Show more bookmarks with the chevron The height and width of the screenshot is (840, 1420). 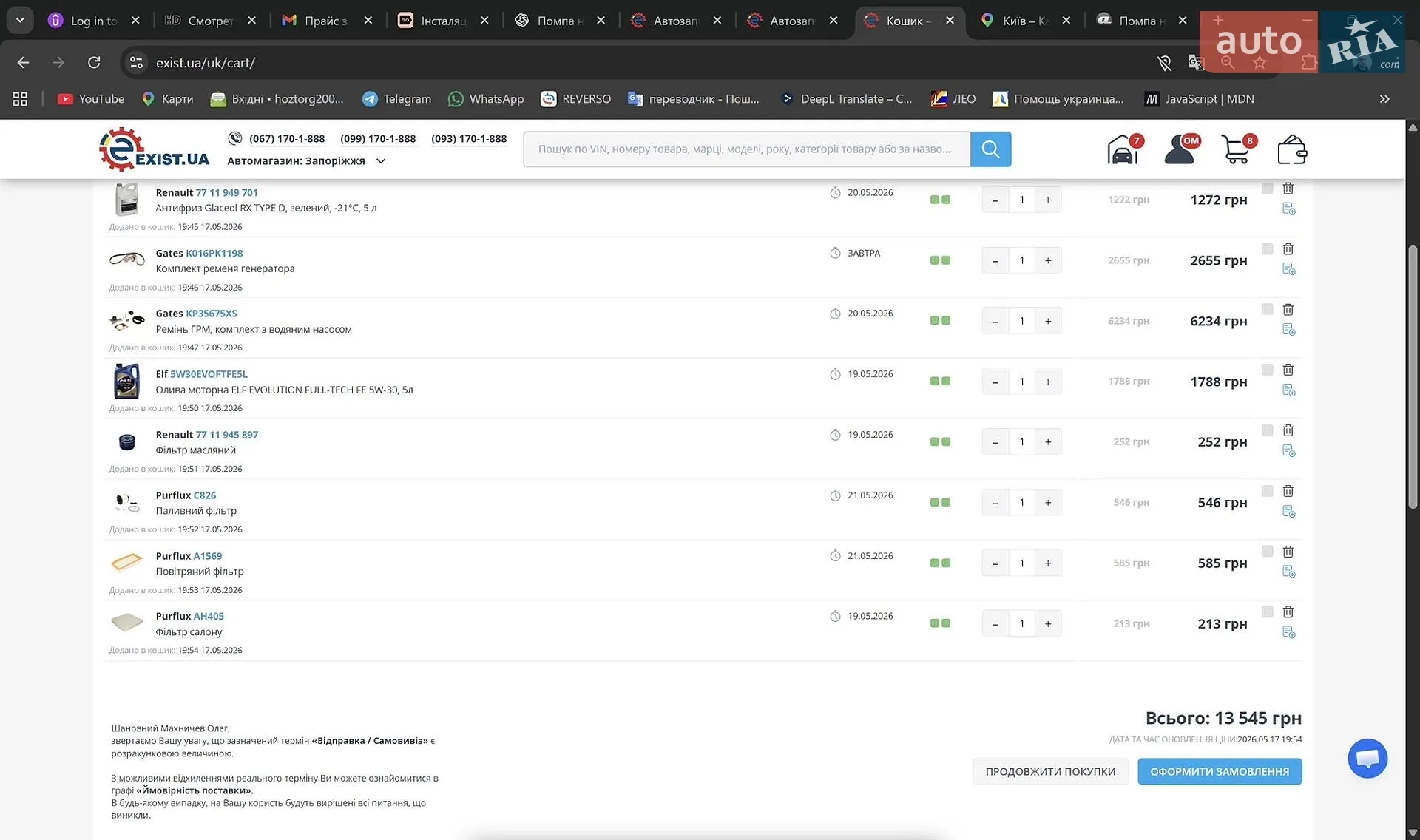click(1384, 99)
